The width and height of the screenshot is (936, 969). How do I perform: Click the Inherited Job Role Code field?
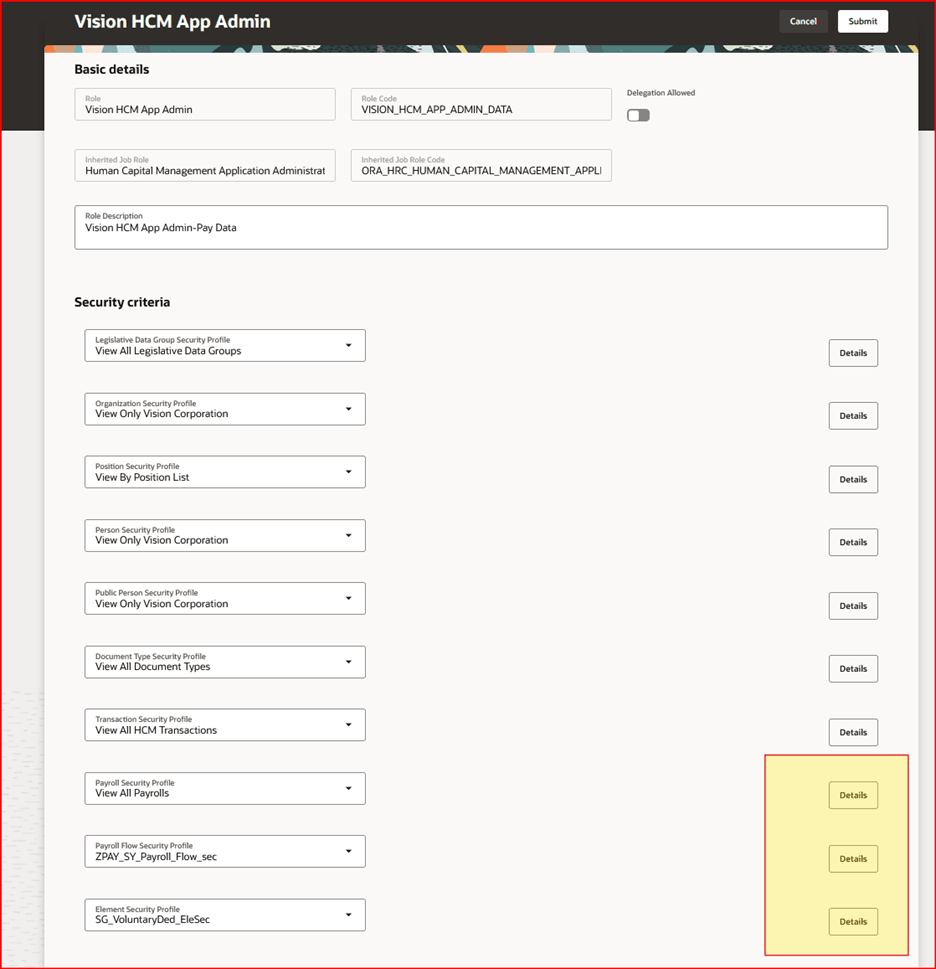tap(481, 165)
